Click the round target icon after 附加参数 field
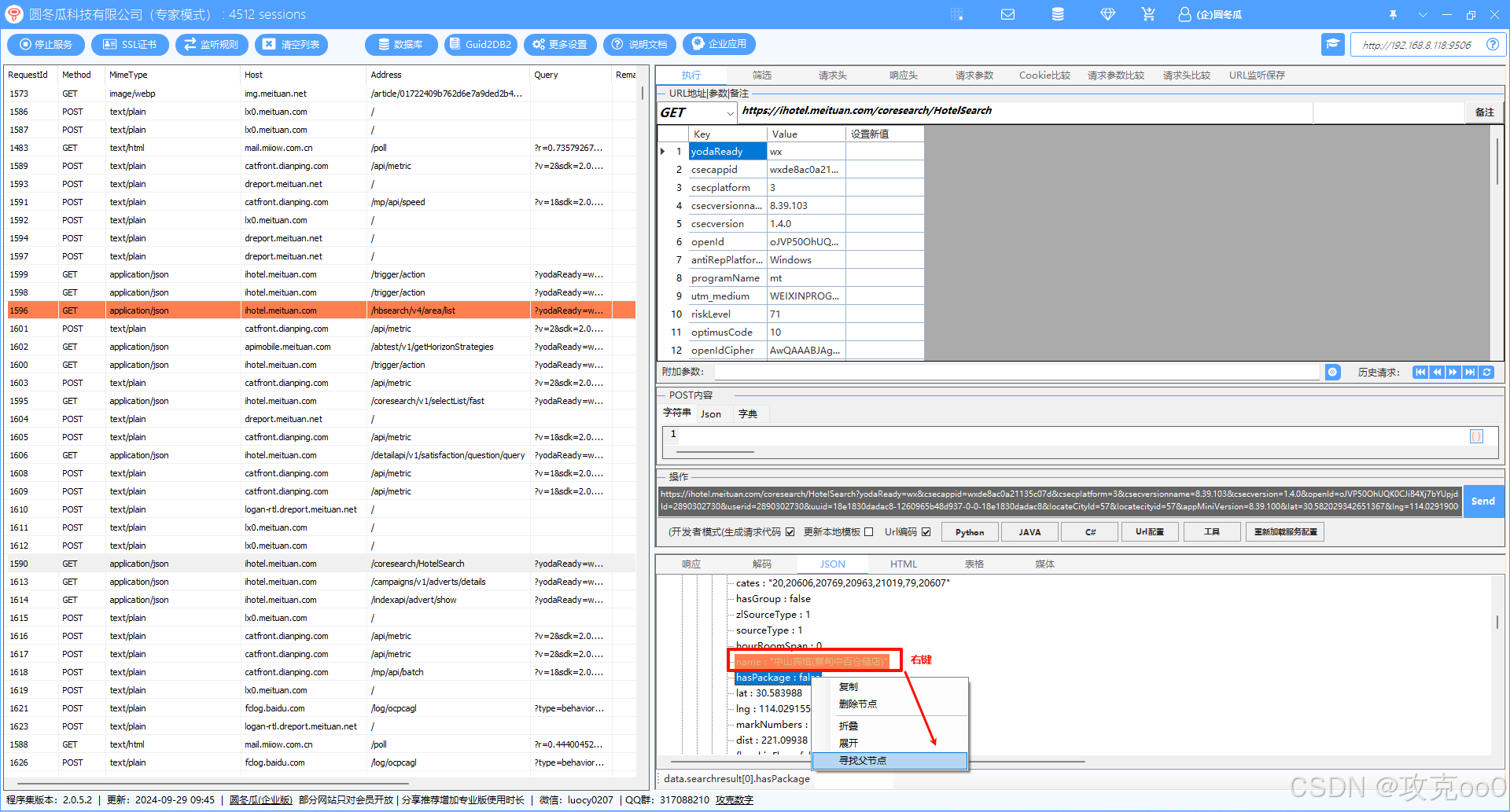The image size is (1510, 812). [1332, 372]
